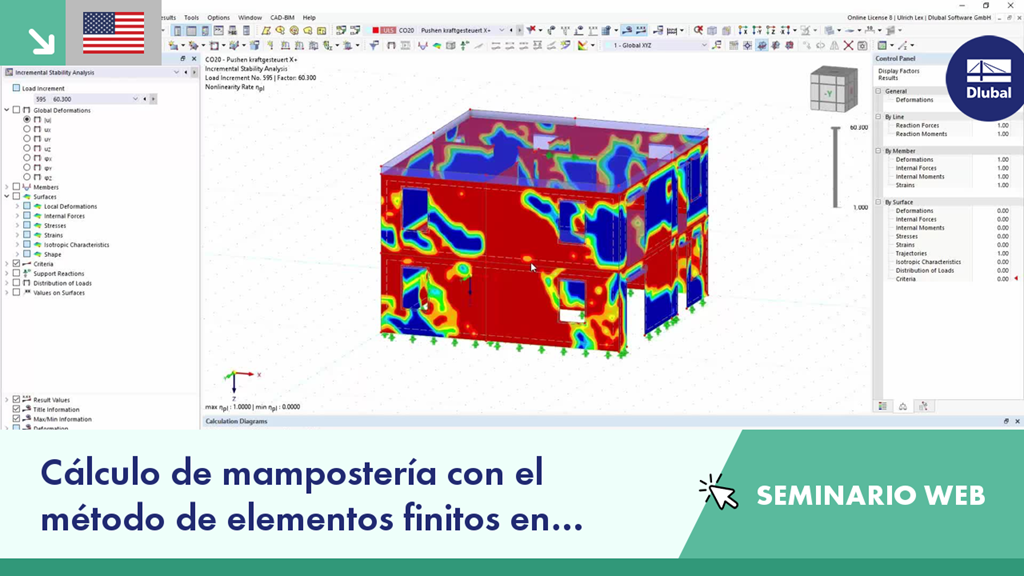Image resolution: width=1024 pixels, height=576 pixels.
Task: Toggle the Members checkbox
Action: [16, 187]
